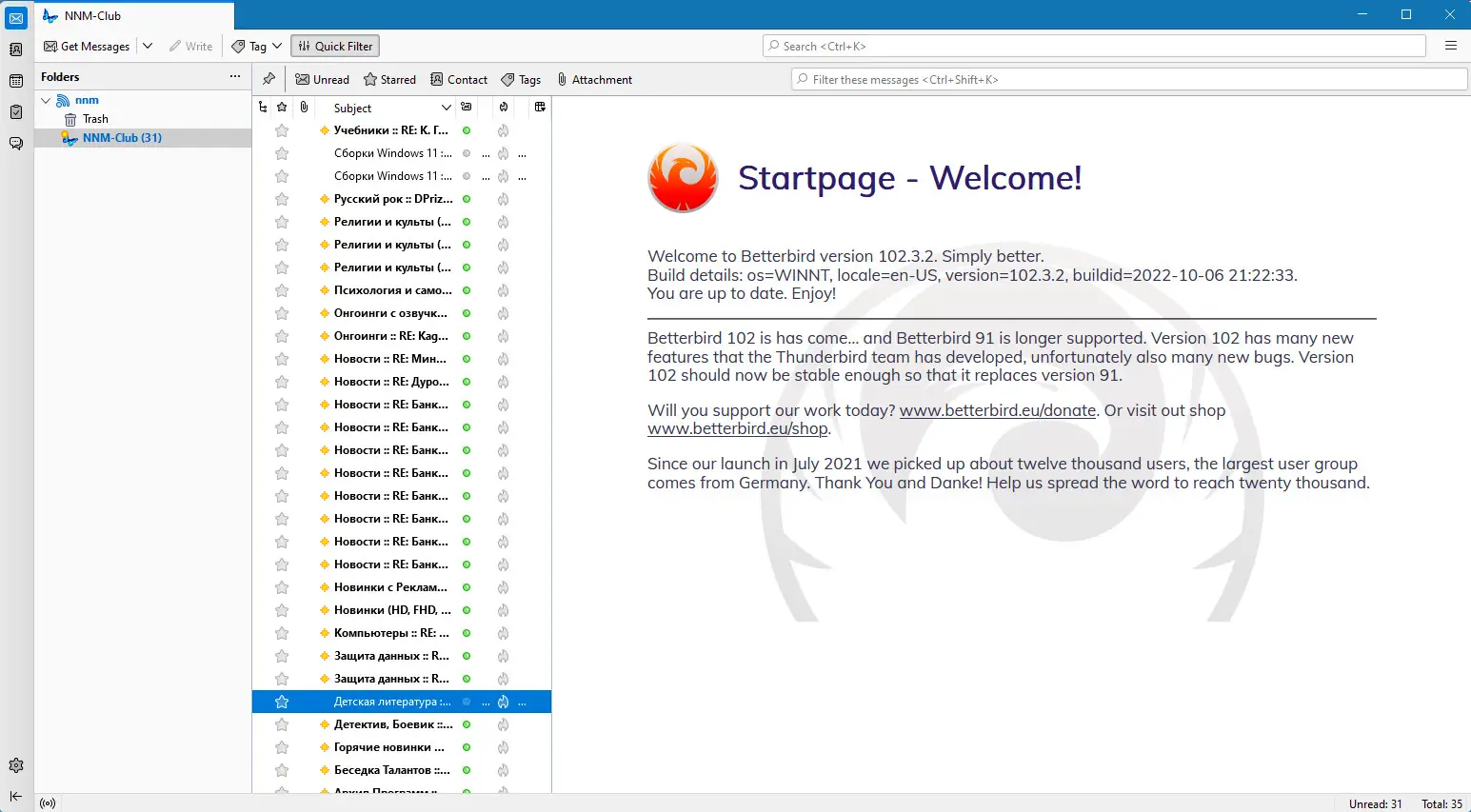This screenshot has height=812, width=1471.
Task: Click the thread column header icon
Action: tap(263, 108)
